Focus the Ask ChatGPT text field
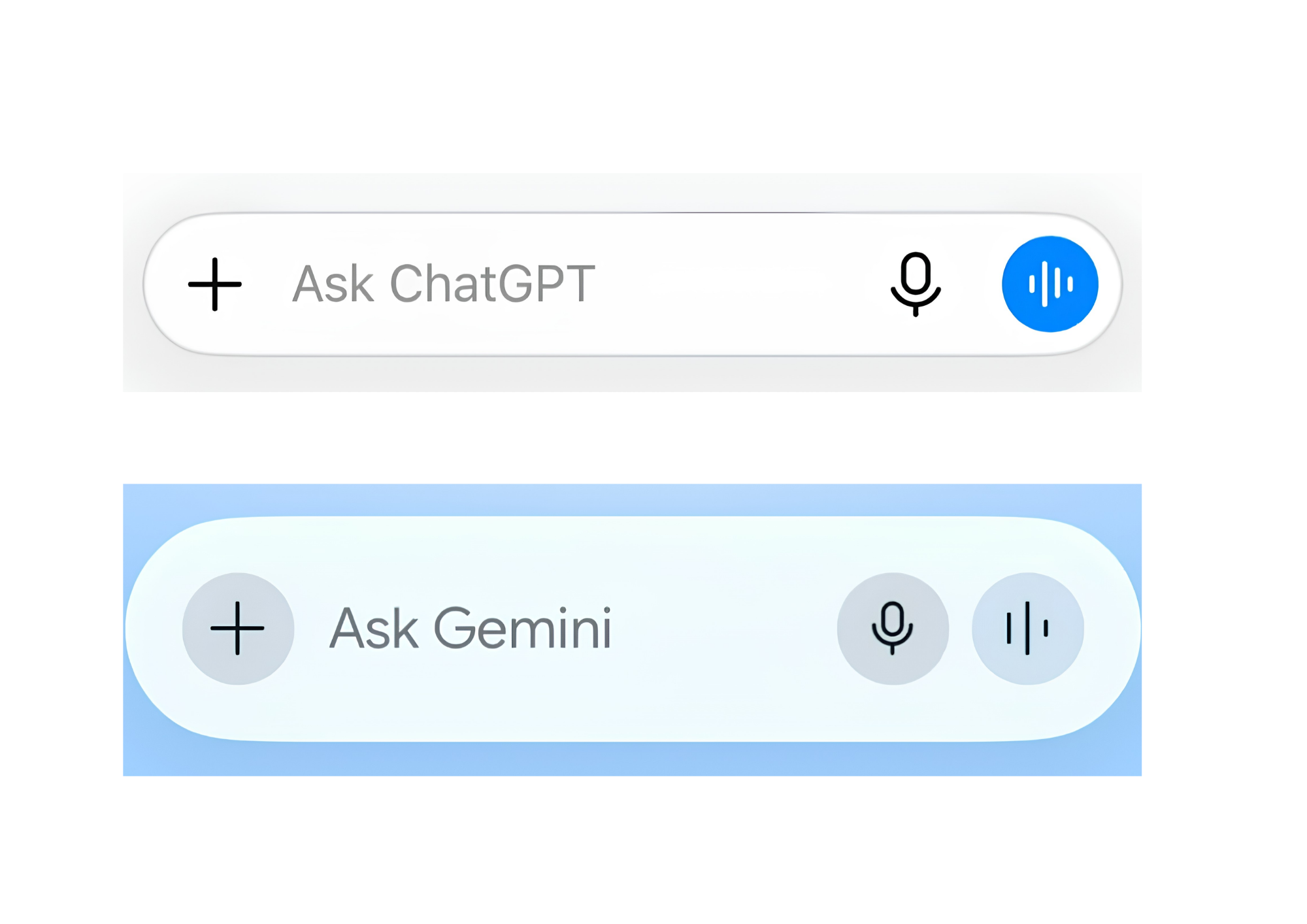Viewport: 1307px width, 924px height. (x=562, y=284)
